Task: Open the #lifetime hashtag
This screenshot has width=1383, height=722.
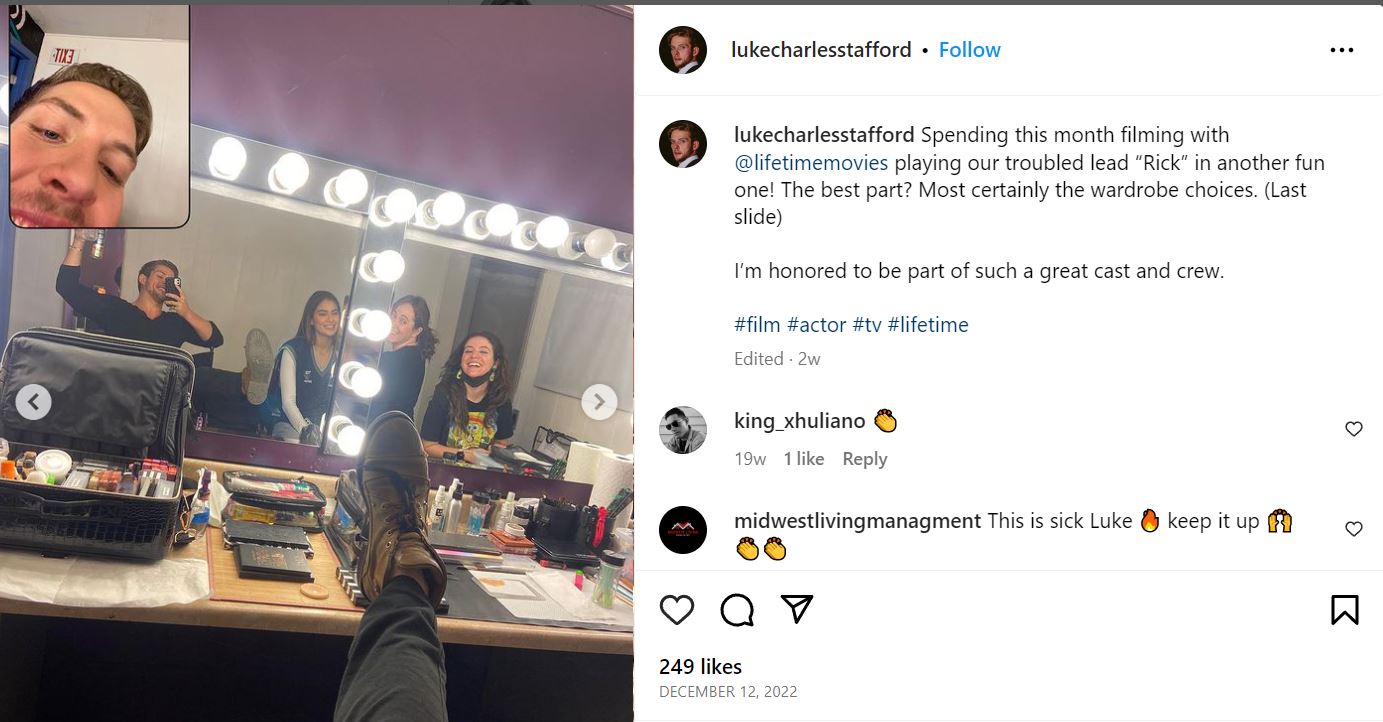Action: point(927,324)
